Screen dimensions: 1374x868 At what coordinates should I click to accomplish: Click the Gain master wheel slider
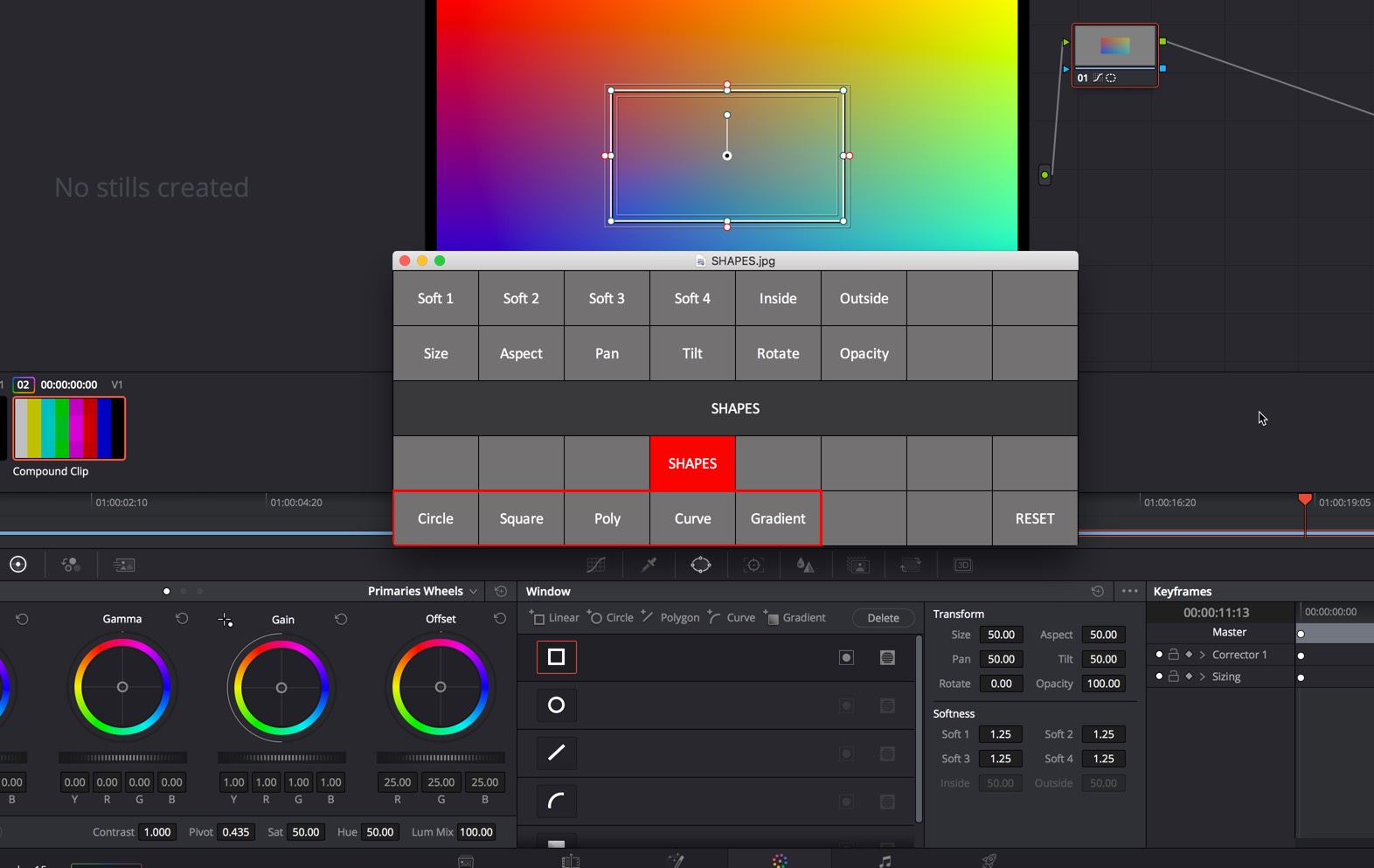coord(281,757)
